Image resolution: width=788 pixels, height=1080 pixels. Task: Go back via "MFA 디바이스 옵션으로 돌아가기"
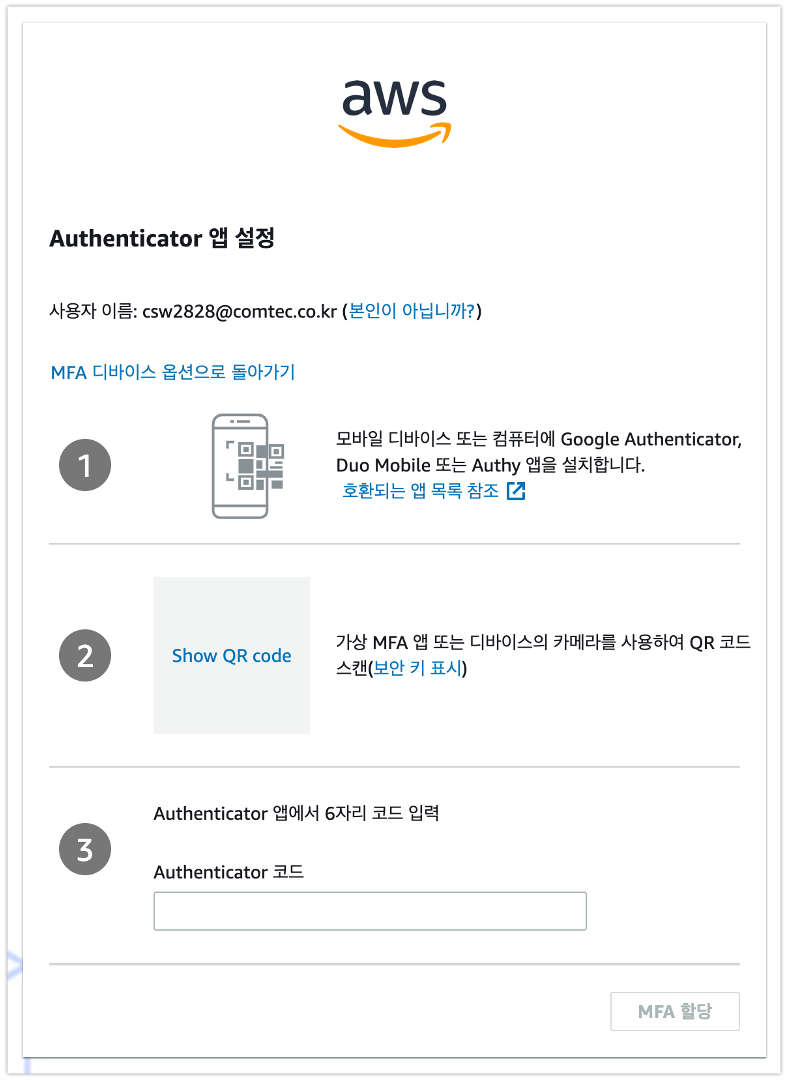point(173,373)
